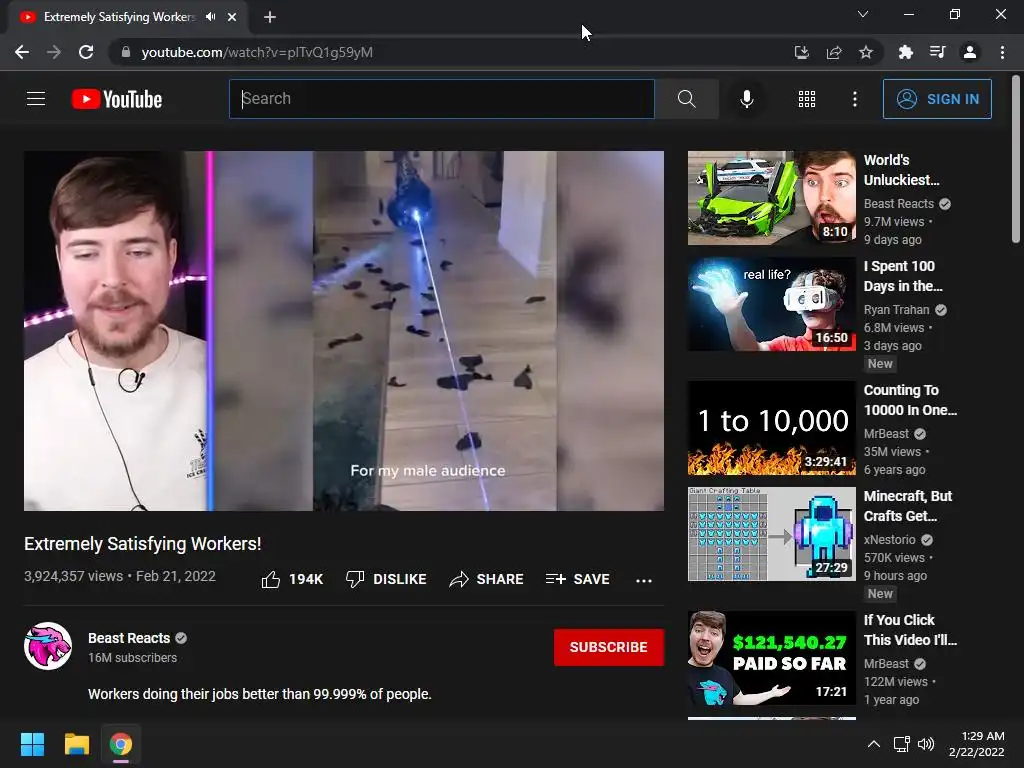Viewport: 1024px width, 768px height.
Task: Open a new tab with plus button
Action: tap(270, 17)
